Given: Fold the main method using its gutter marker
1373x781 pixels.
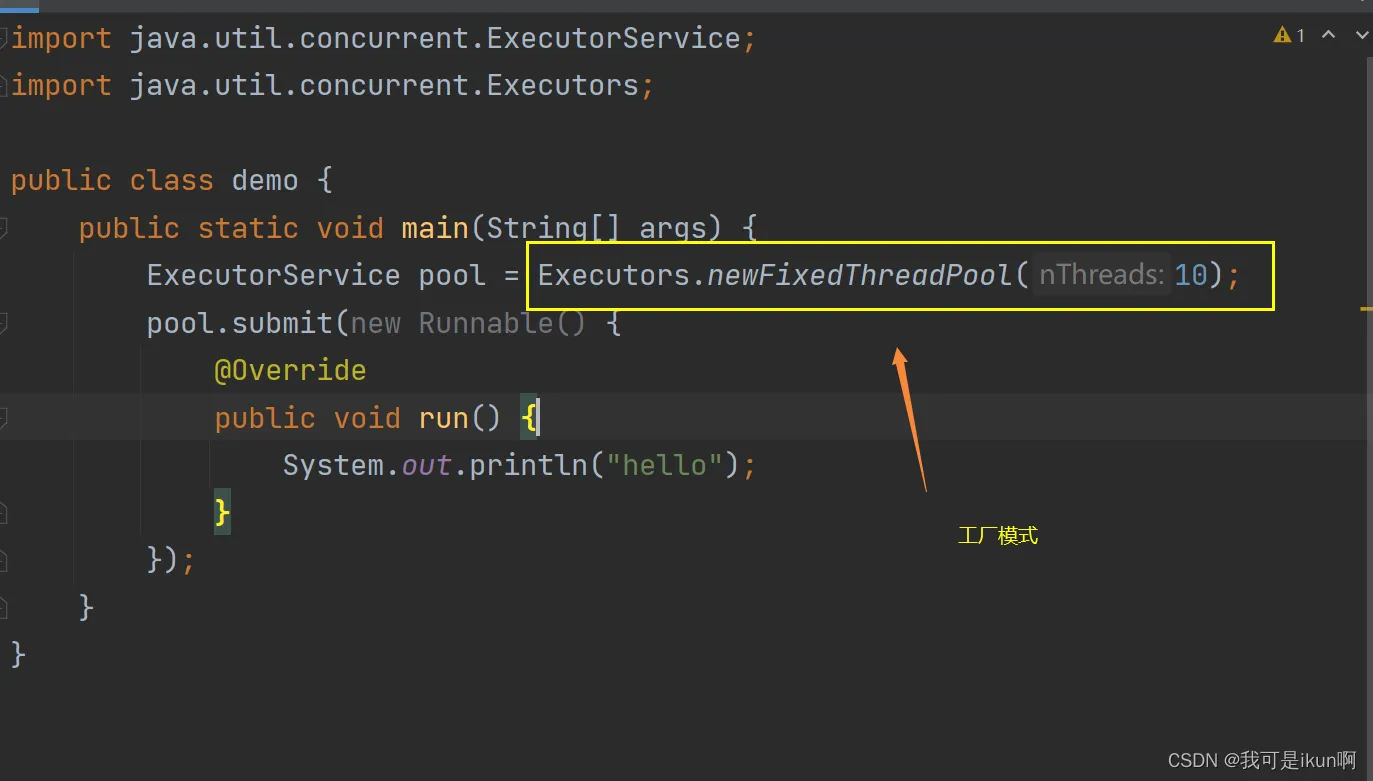Looking at the screenshot, I should coord(4,228).
